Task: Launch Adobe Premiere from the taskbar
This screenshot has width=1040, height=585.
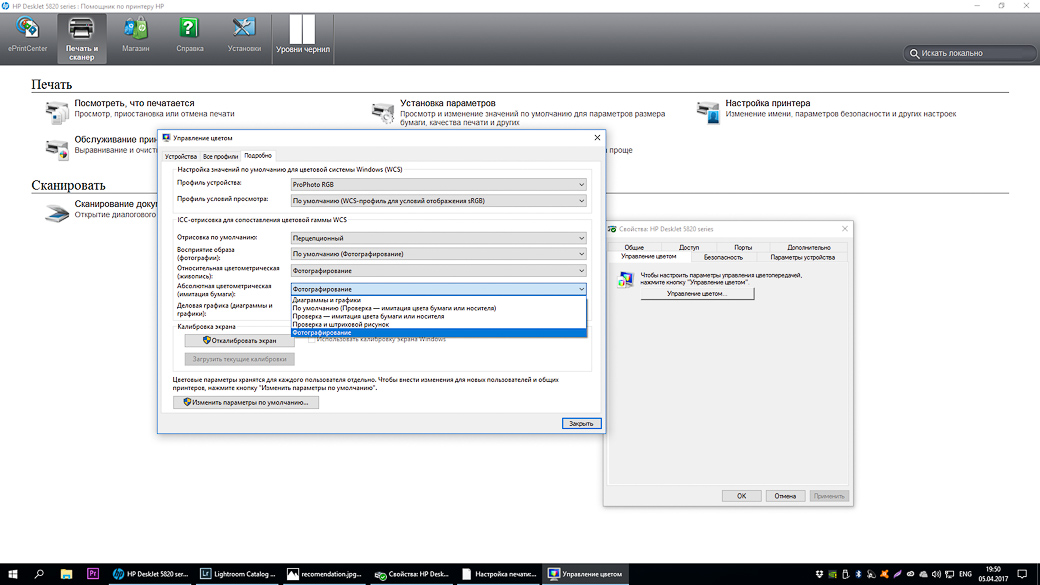Action: tap(93, 574)
